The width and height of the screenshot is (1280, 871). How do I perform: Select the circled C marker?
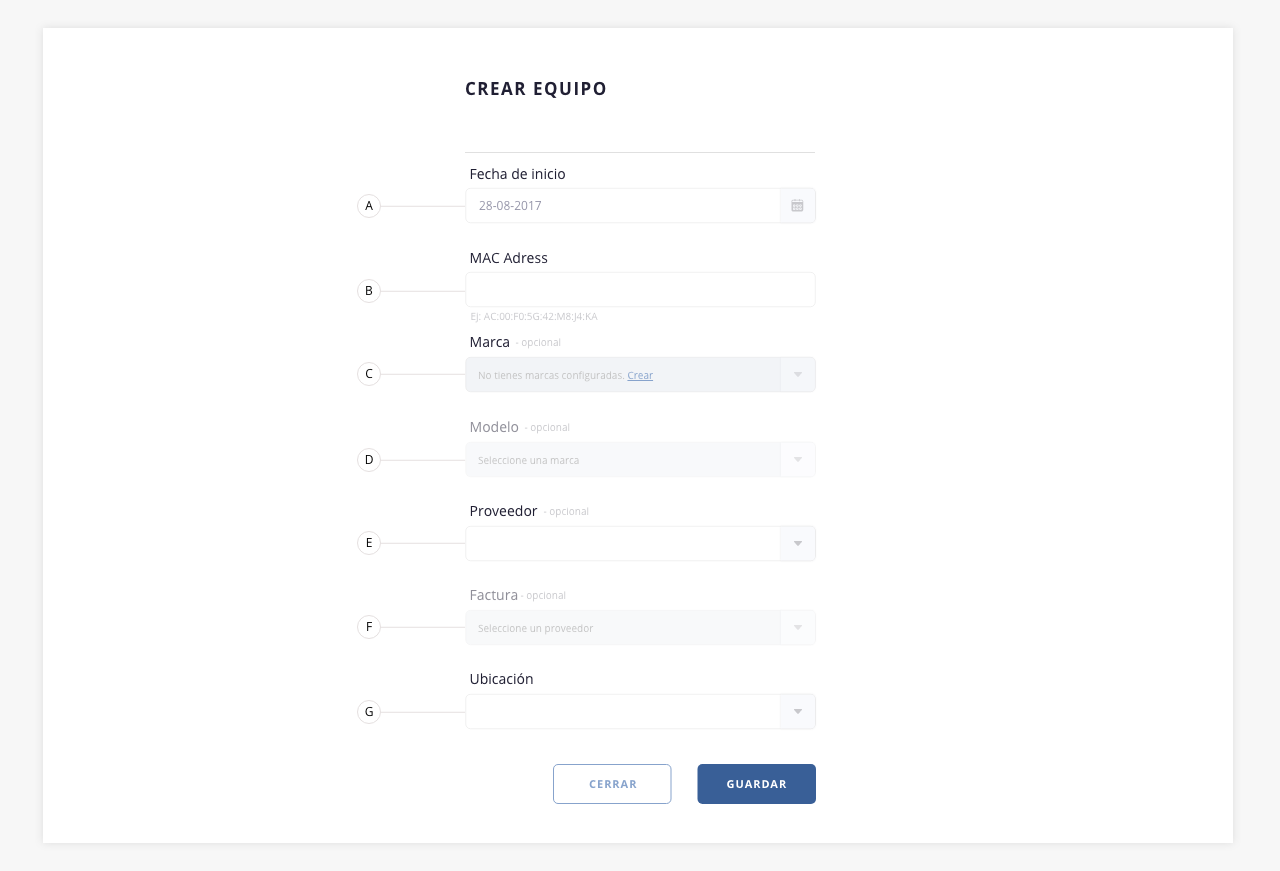369,374
